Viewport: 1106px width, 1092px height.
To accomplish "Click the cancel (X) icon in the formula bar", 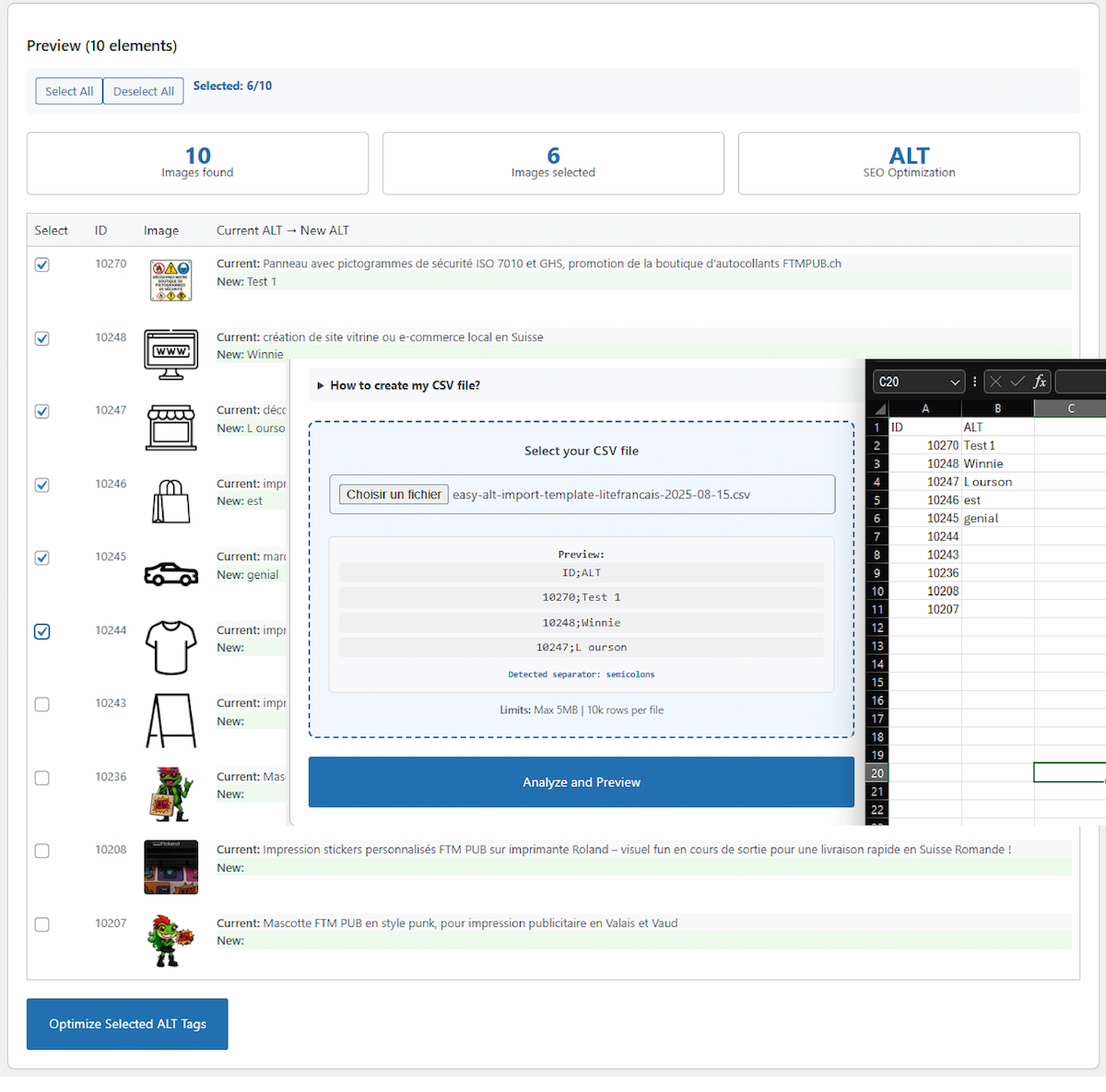I will click(994, 381).
